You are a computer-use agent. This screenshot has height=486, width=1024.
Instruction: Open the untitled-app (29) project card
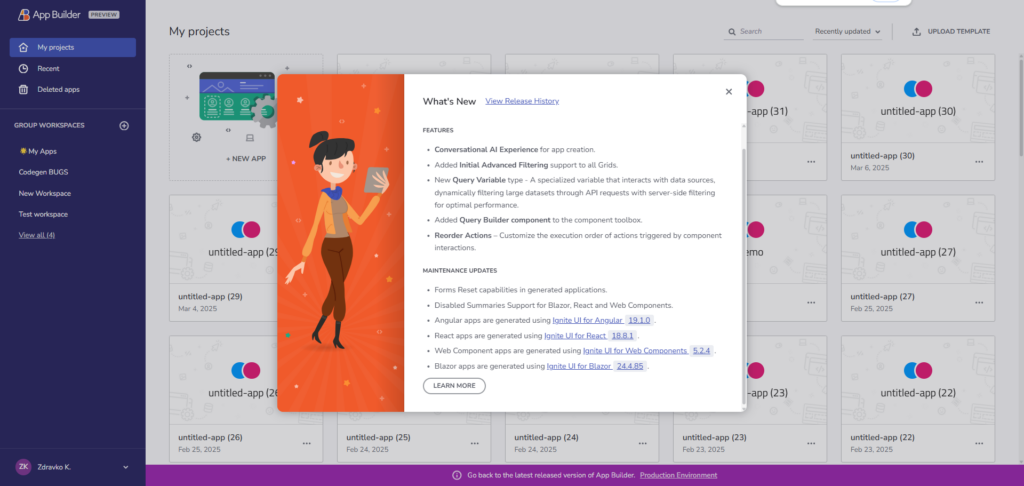coord(223,258)
